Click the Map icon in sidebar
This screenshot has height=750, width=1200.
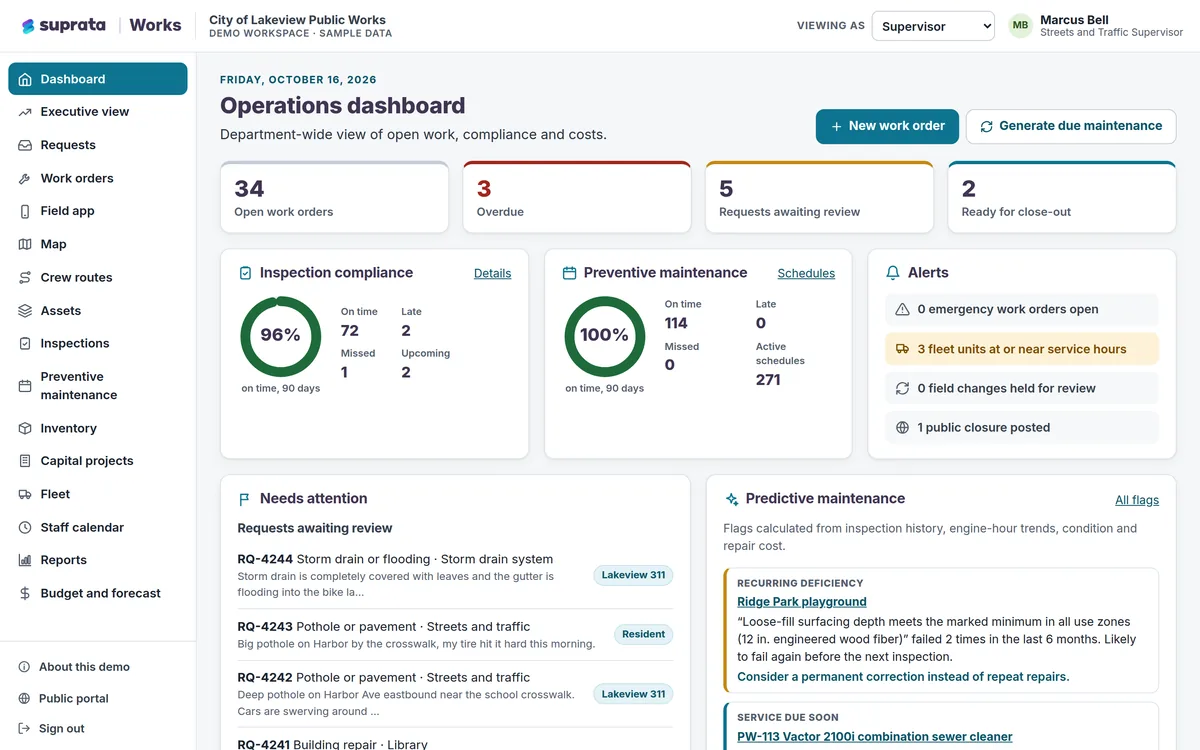[25, 244]
